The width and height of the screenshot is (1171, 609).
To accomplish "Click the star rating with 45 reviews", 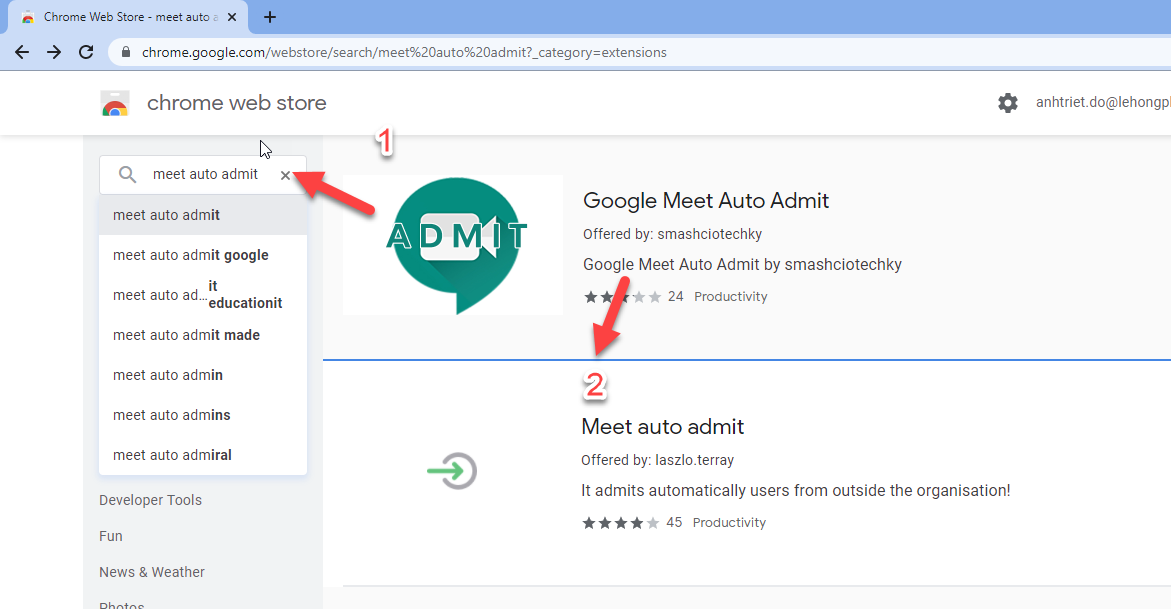I will [621, 523].
